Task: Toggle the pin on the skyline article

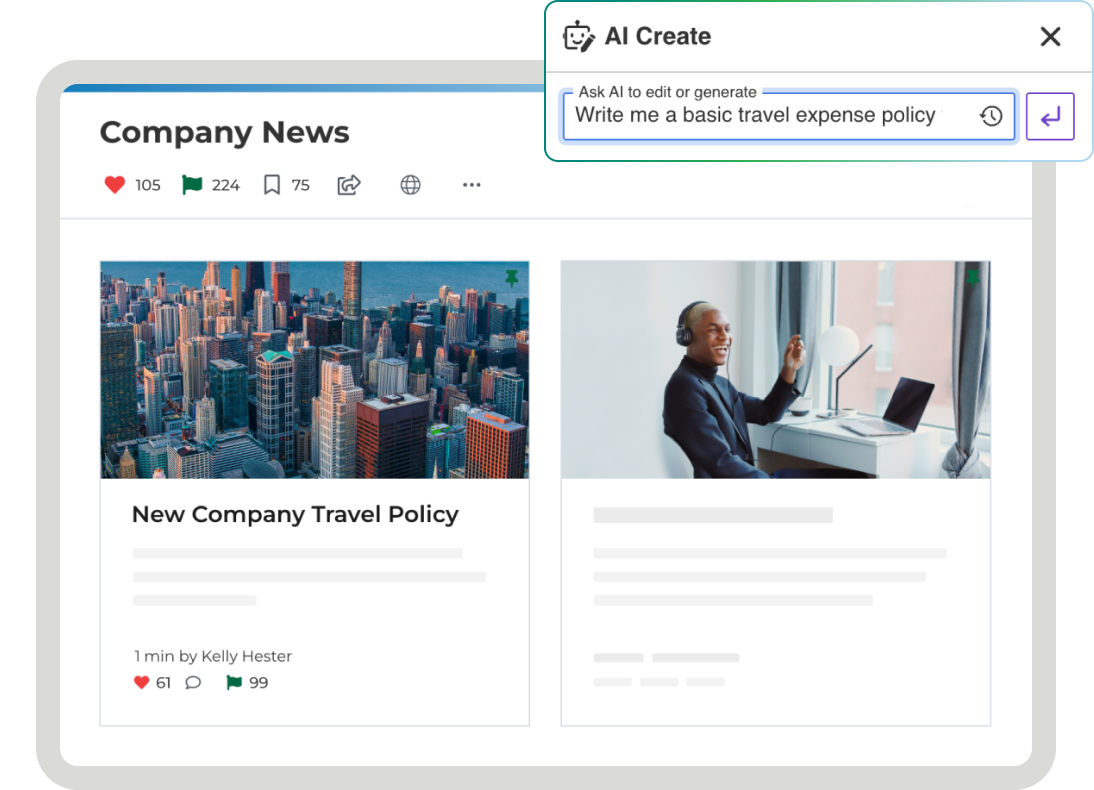Action: 512,277
